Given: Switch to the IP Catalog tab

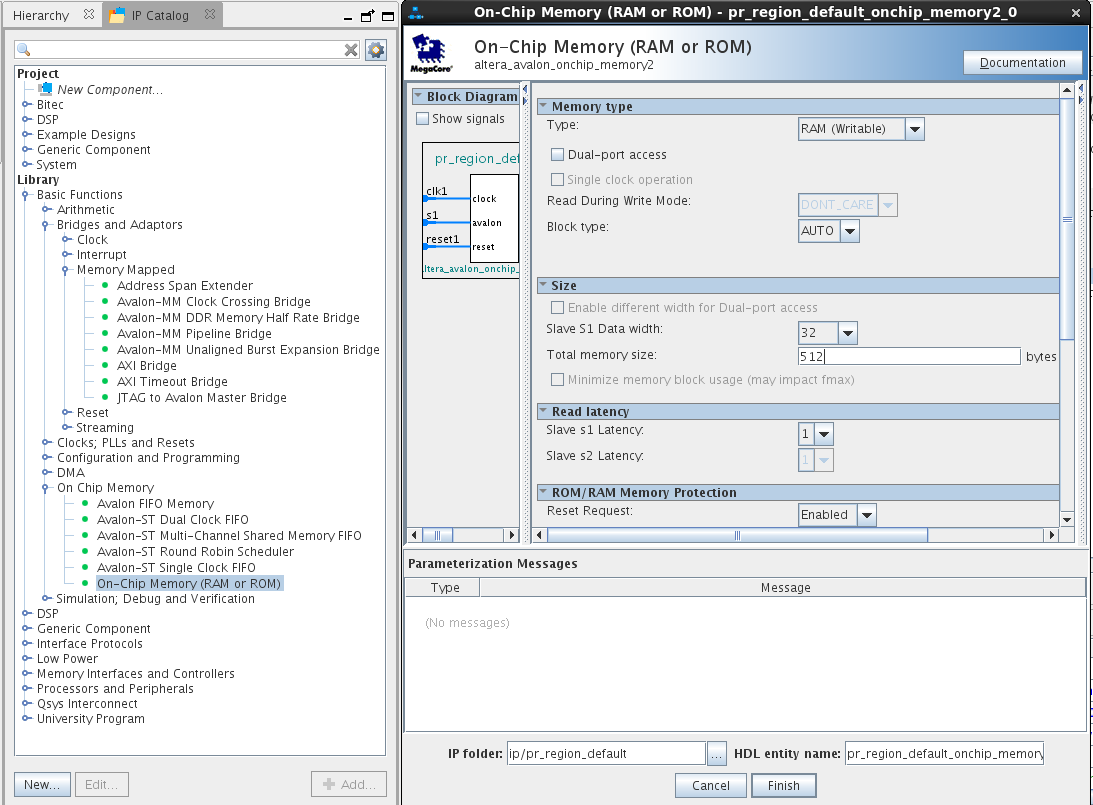Looking at the screenshot, I should pos(160,15).
